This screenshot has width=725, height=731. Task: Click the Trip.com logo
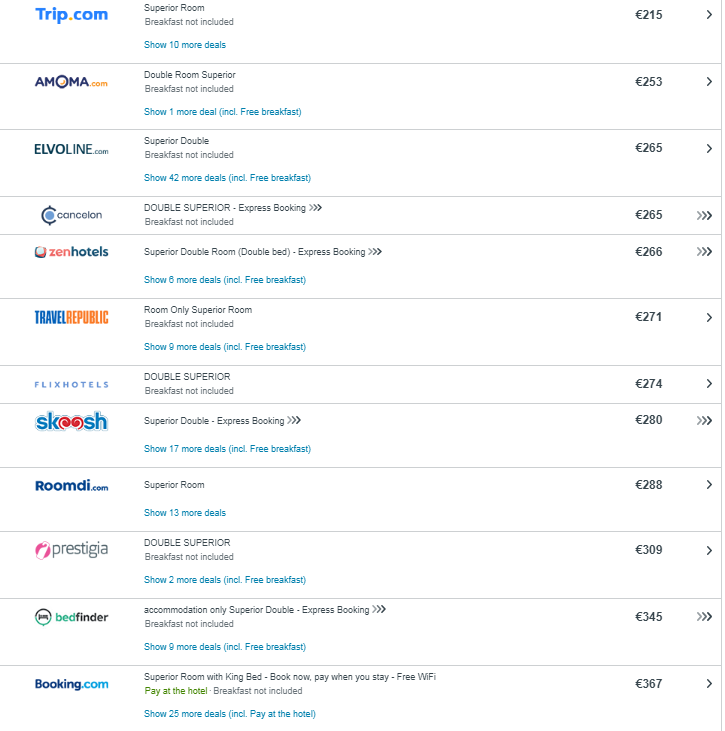point(71,15)
